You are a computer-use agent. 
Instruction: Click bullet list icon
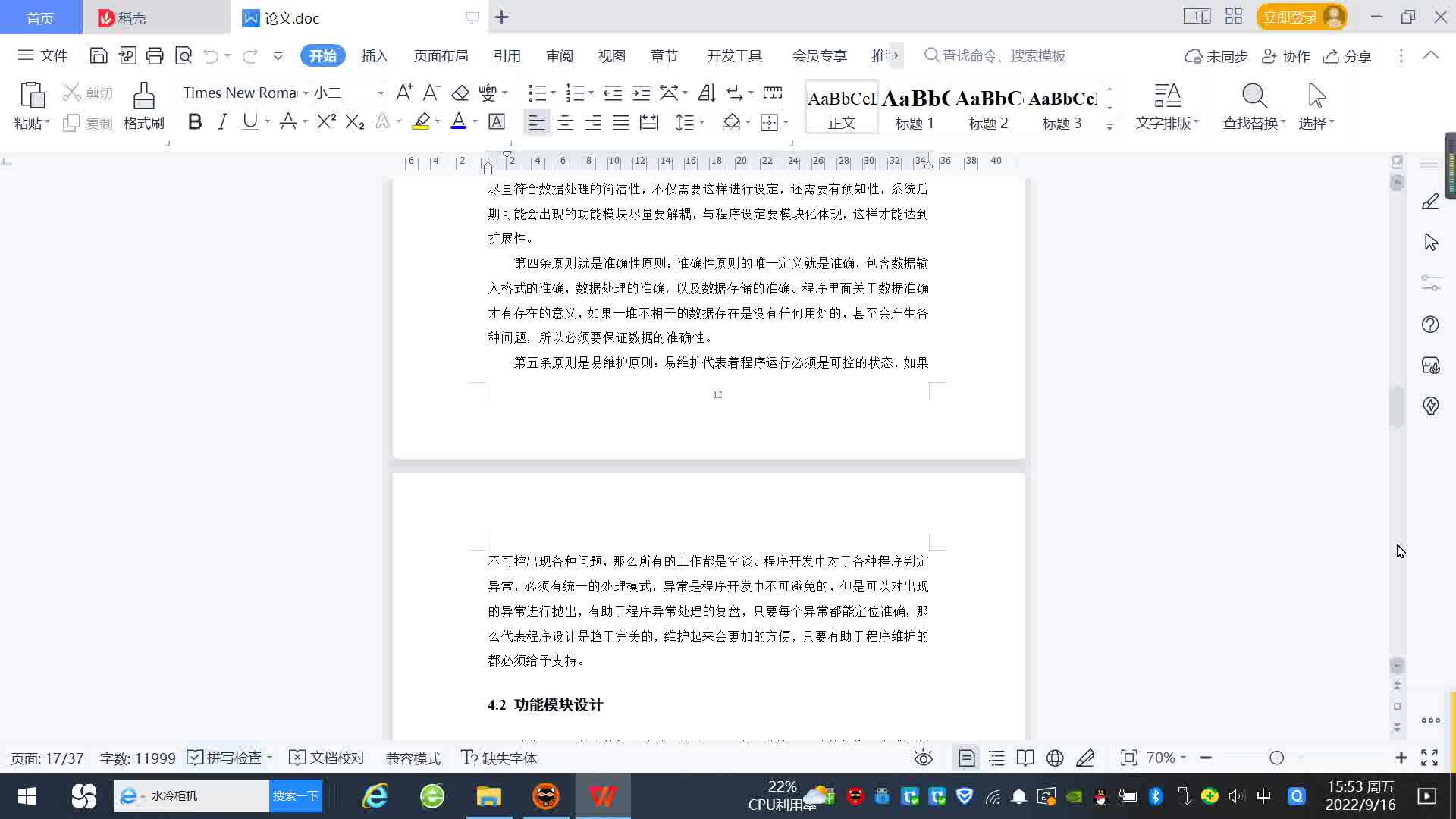[x=537, y=93]
